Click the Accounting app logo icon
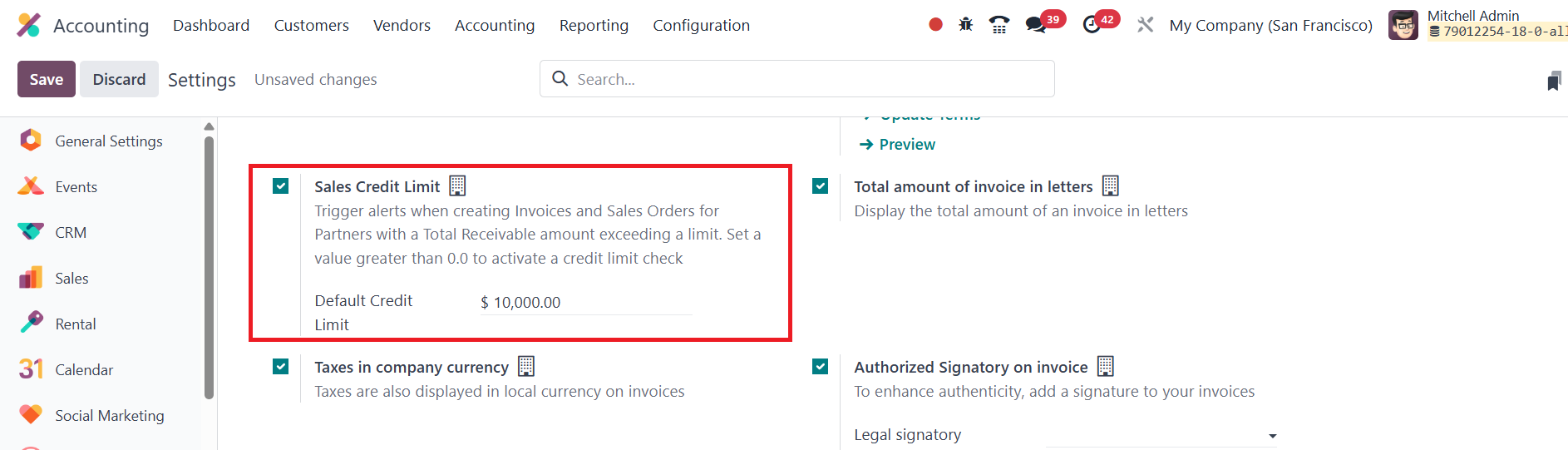Screen dimensions: 1568x450 [28, 25]
